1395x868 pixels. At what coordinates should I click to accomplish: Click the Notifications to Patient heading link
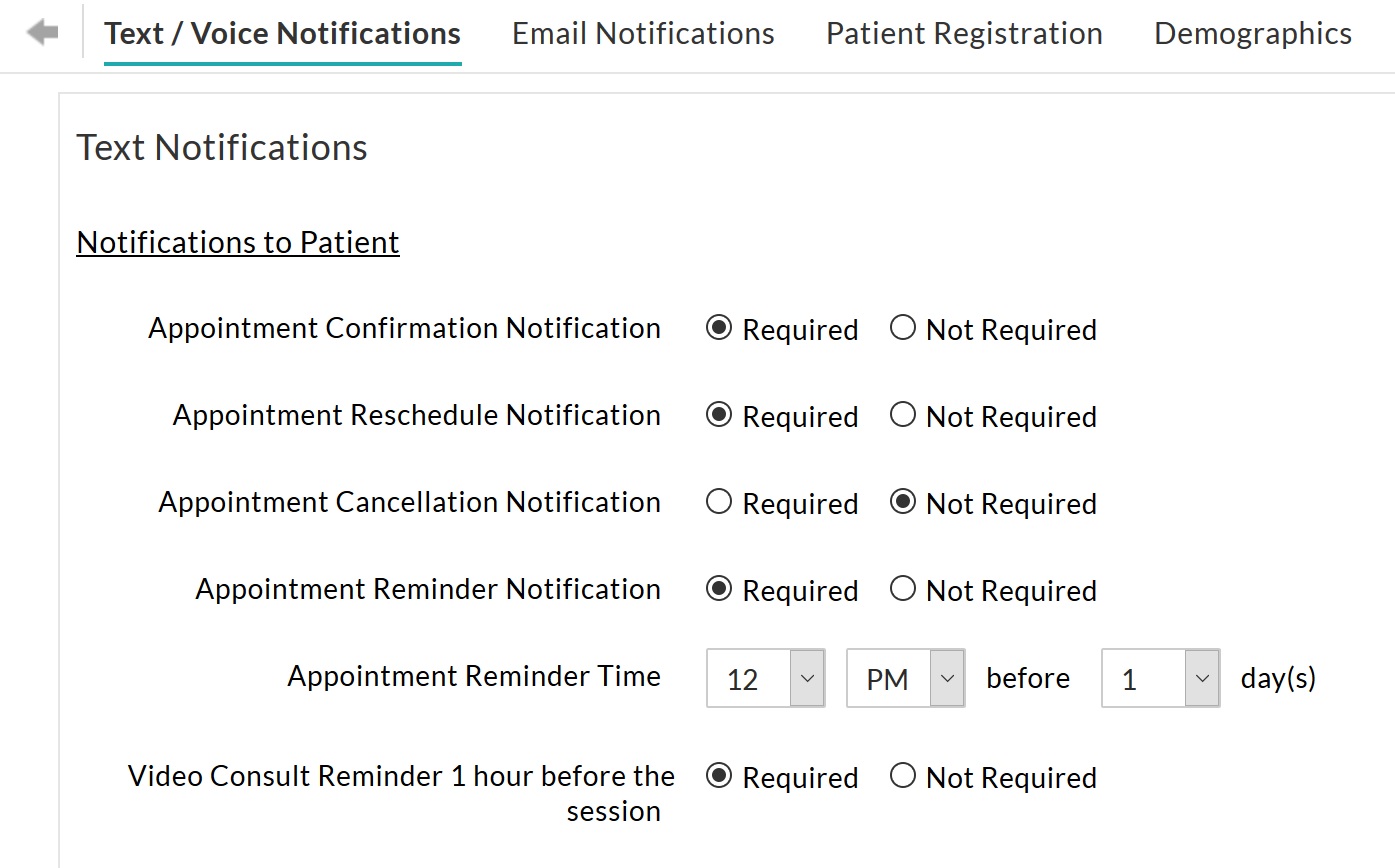[x=237, y=241]
